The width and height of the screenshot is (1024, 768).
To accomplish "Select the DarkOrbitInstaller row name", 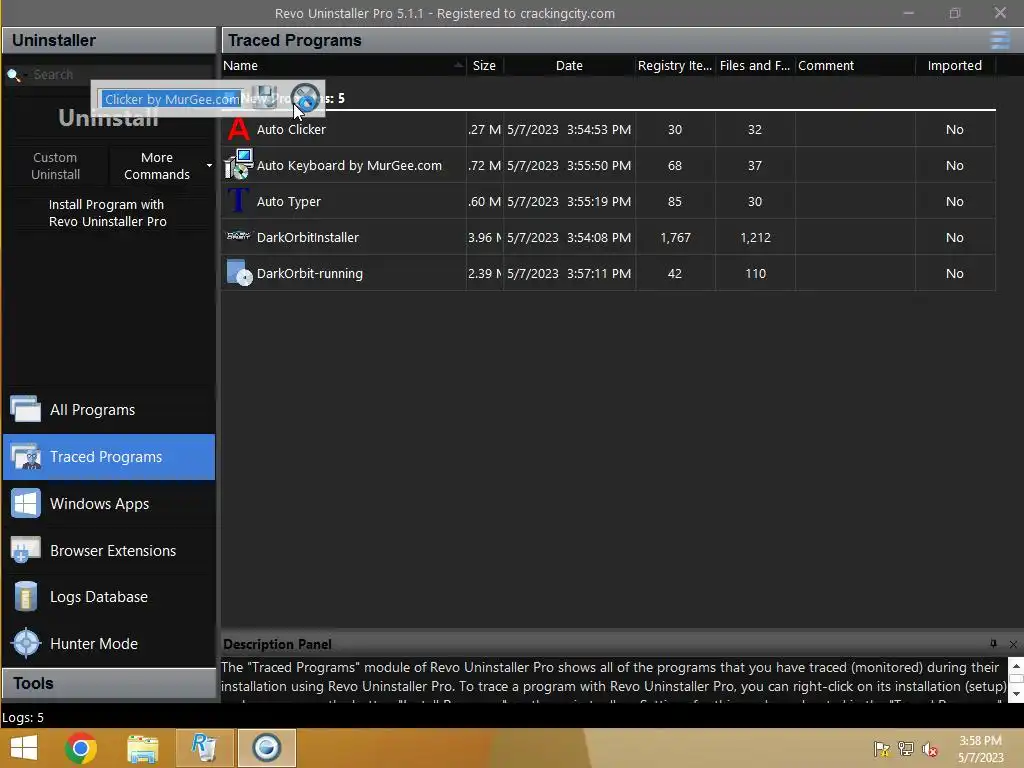I will (308, 237).
